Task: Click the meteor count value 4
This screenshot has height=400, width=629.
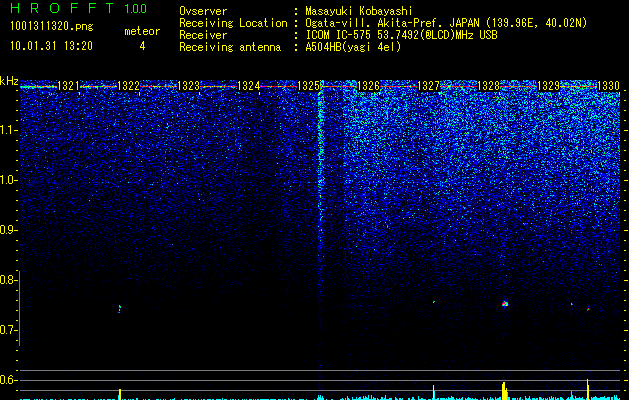Action: [142, 46]
